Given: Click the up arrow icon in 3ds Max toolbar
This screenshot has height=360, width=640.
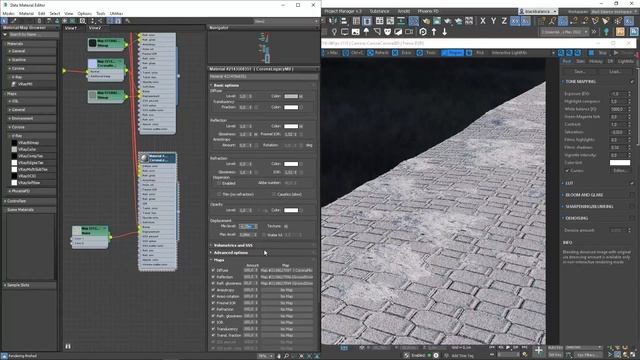Looking at the screenshot, I should point(434,31).
